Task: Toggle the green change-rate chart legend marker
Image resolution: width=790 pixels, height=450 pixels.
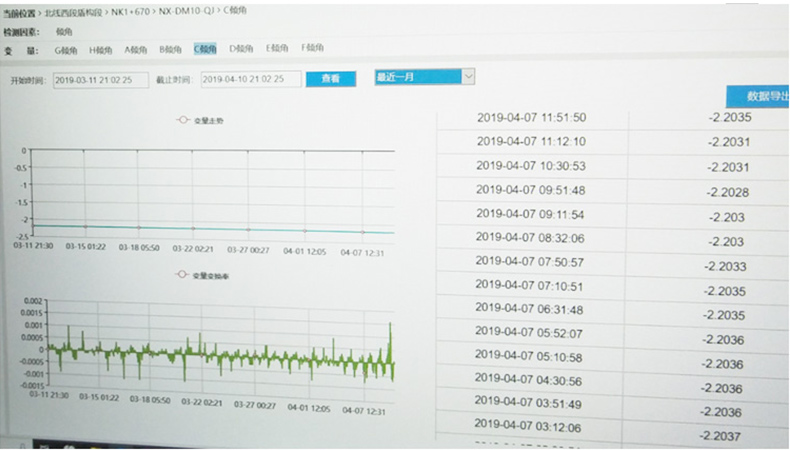Action: pos(180,274)
